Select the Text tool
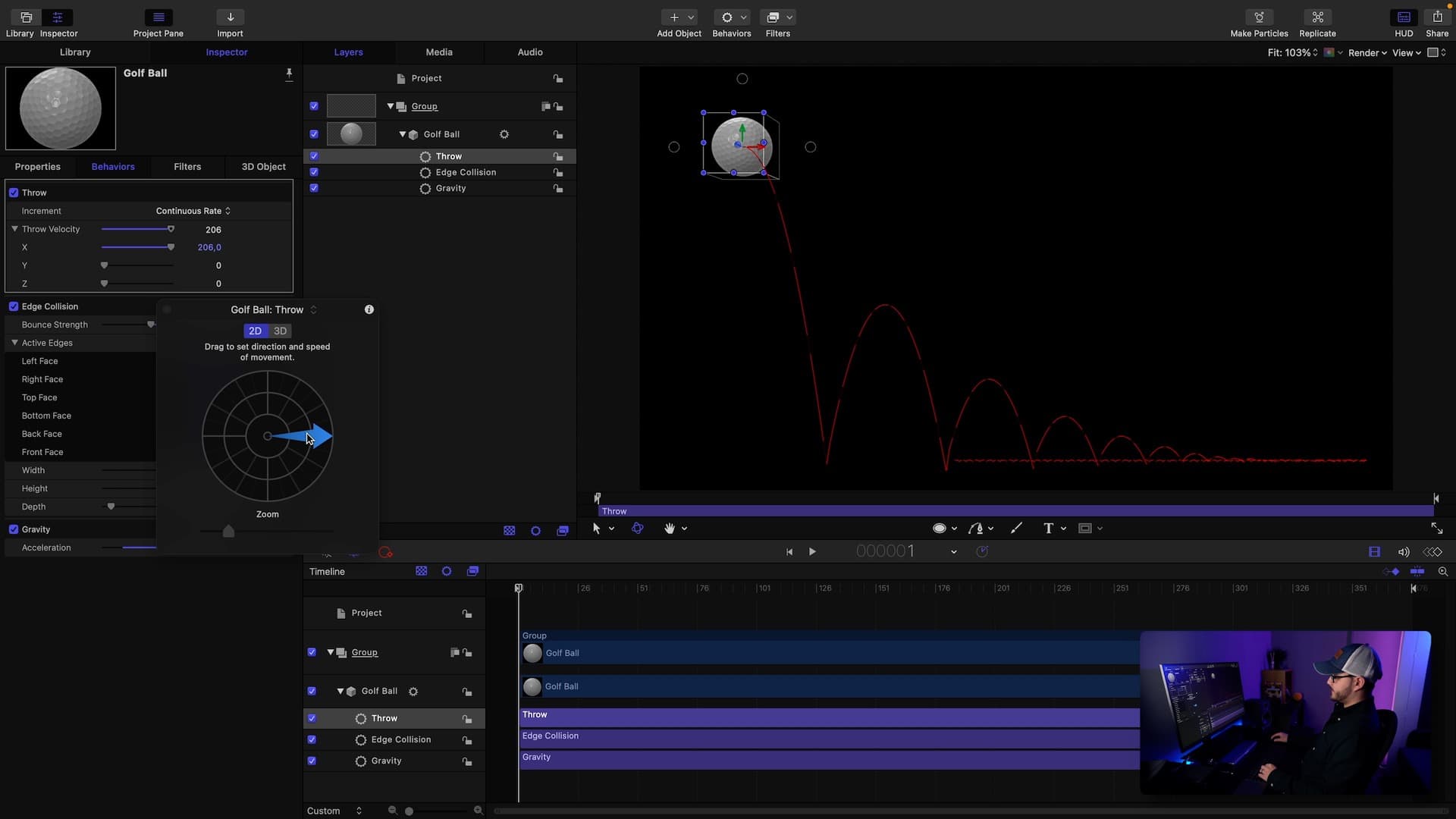This screenshot has width=1456, height=819. [1048, 529]
